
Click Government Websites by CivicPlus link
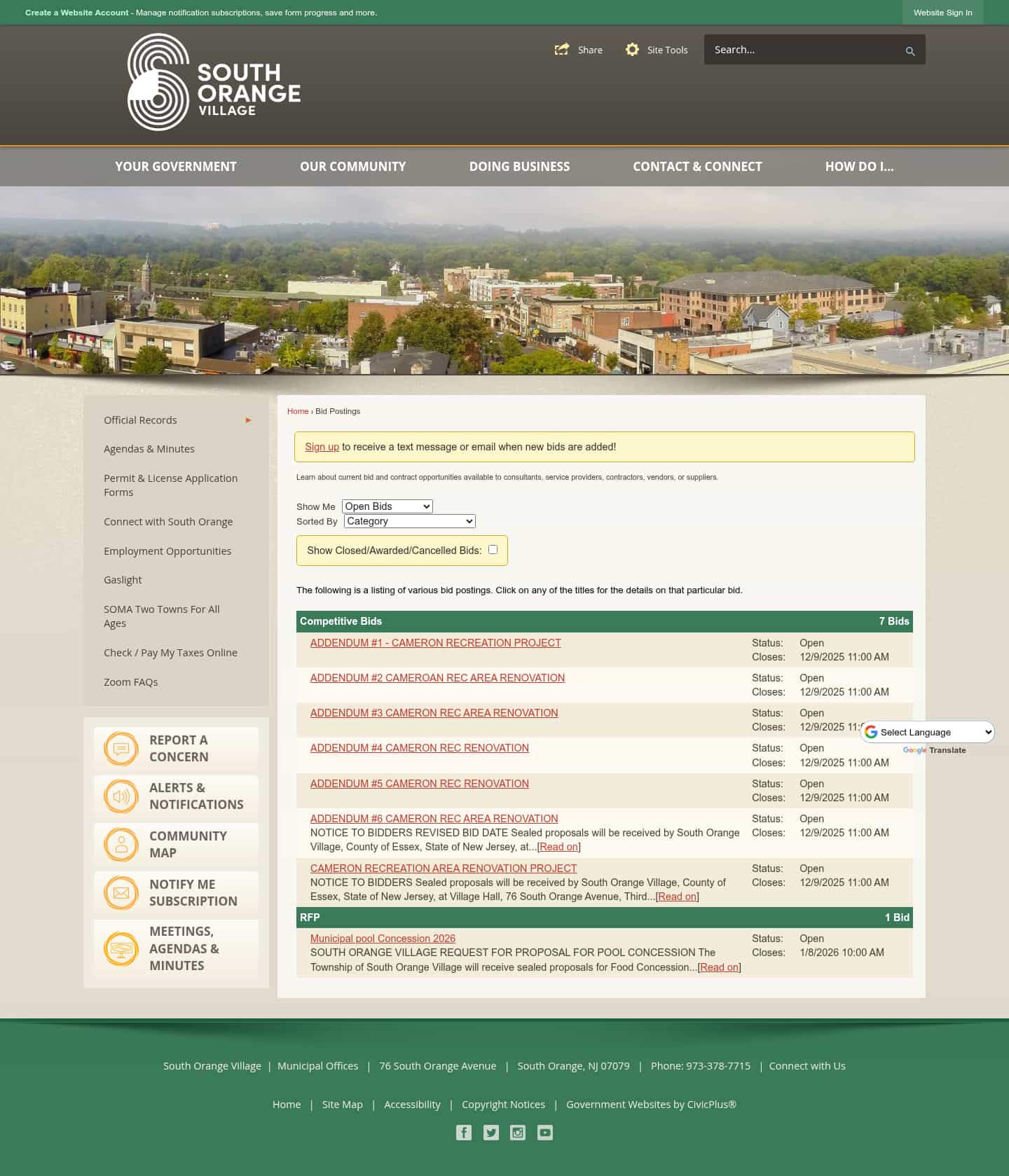[x=651, y=1105]
